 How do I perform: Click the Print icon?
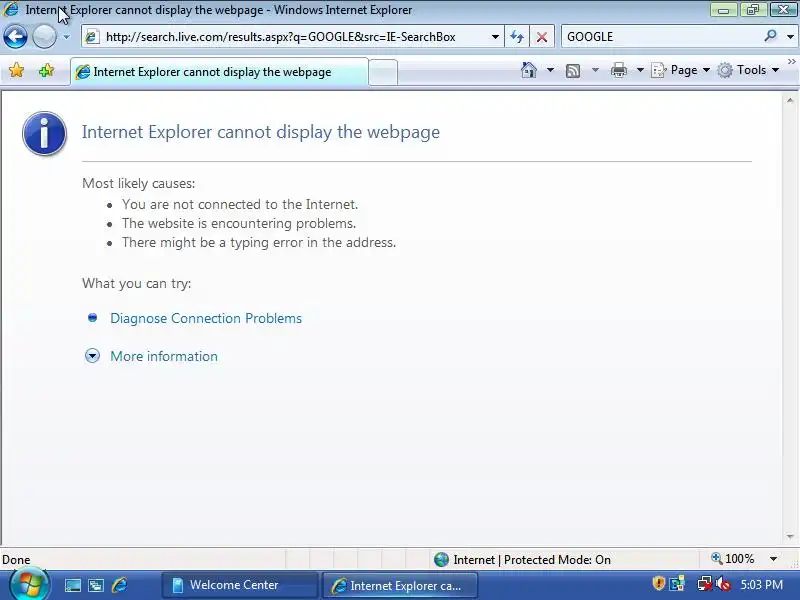click(618, 70)
